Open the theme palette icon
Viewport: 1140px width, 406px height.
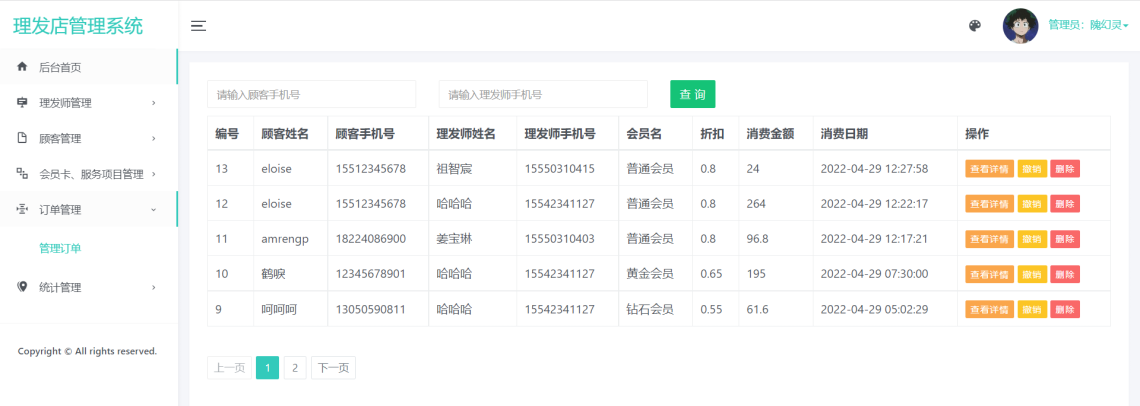click(975, 26)
